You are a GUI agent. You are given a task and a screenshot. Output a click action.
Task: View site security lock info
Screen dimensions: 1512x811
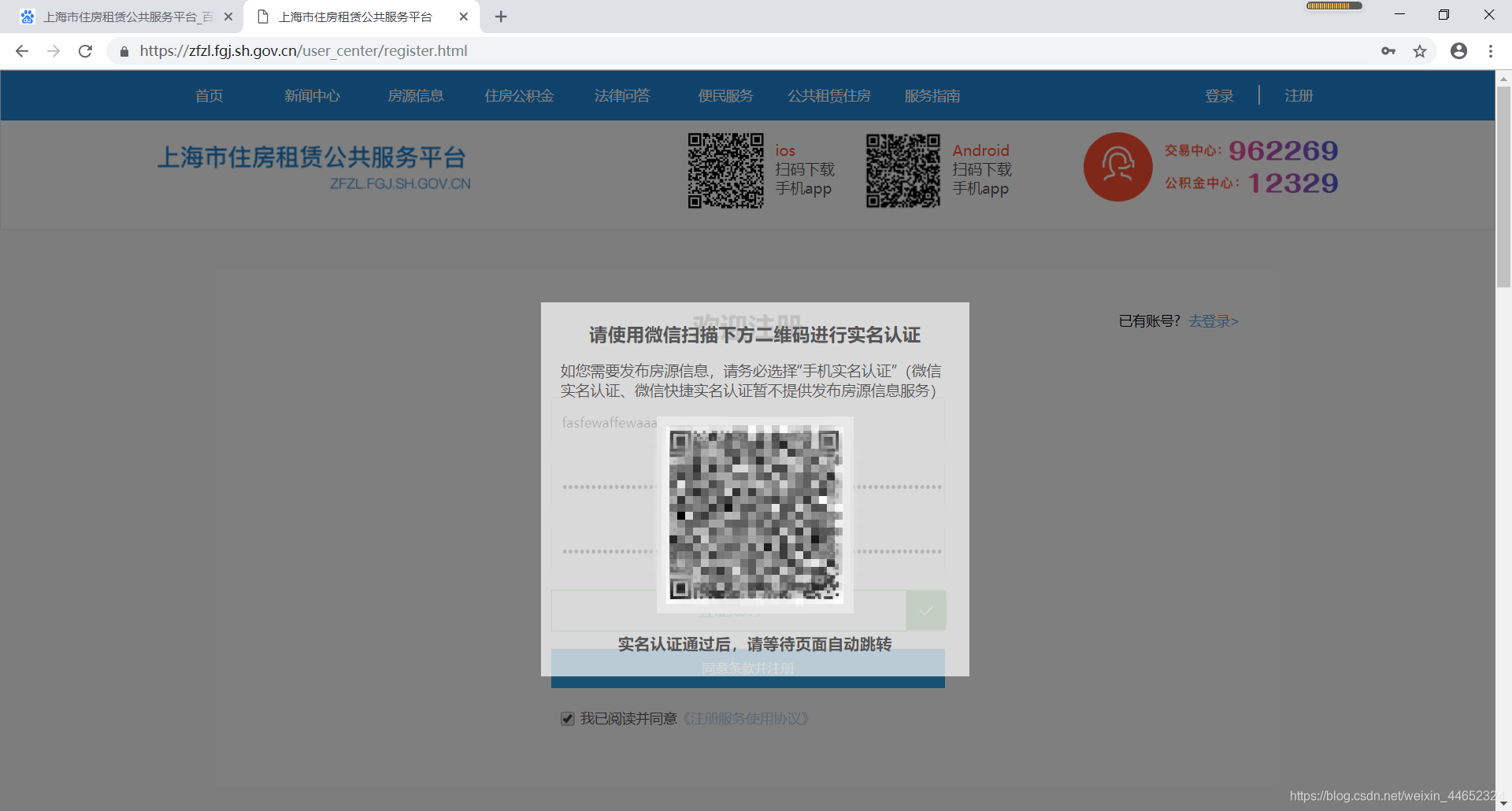(124, 51)
